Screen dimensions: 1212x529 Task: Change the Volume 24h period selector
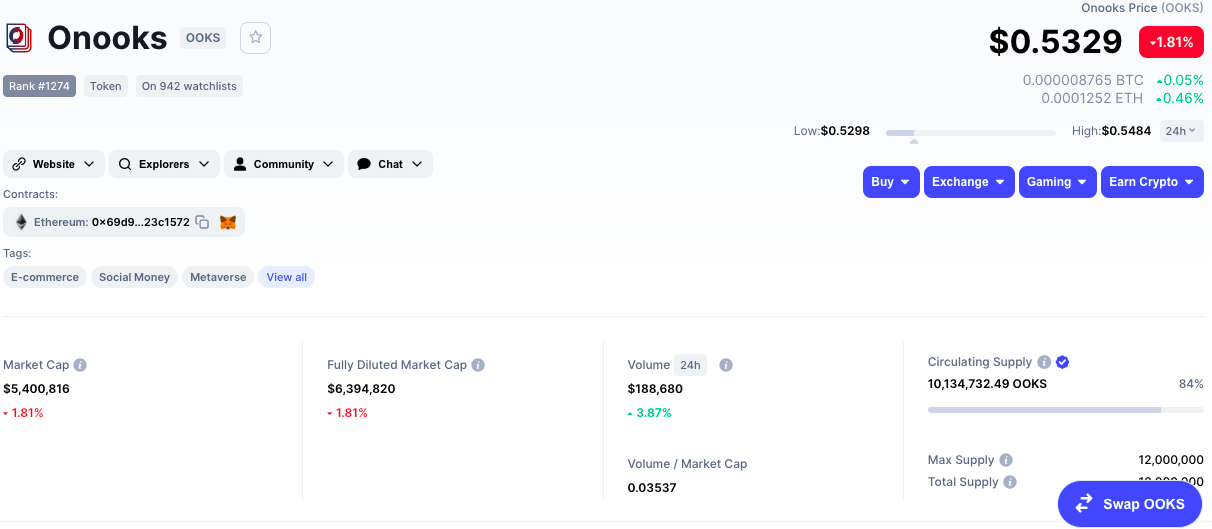point(691,365)
